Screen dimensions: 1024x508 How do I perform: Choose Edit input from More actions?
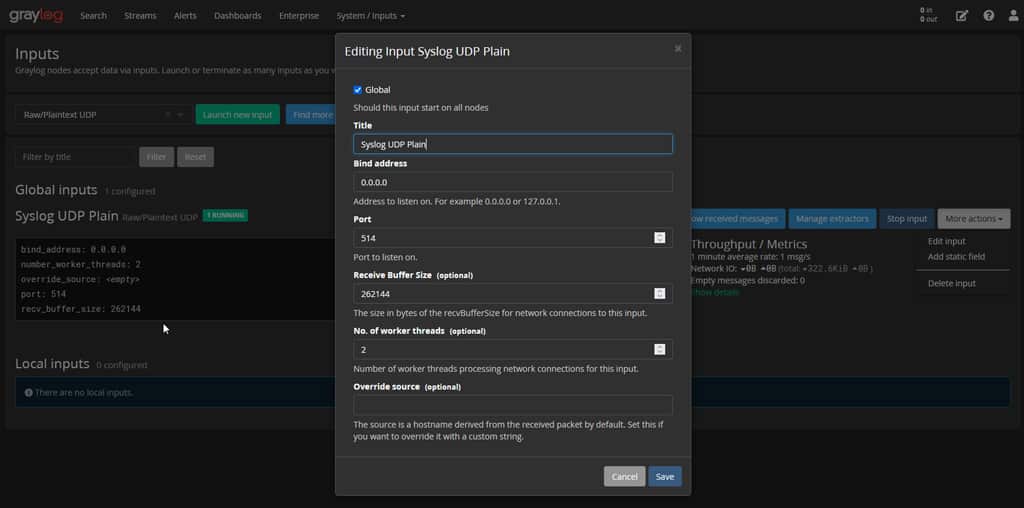pyautogui.click(x=946, y=242)
